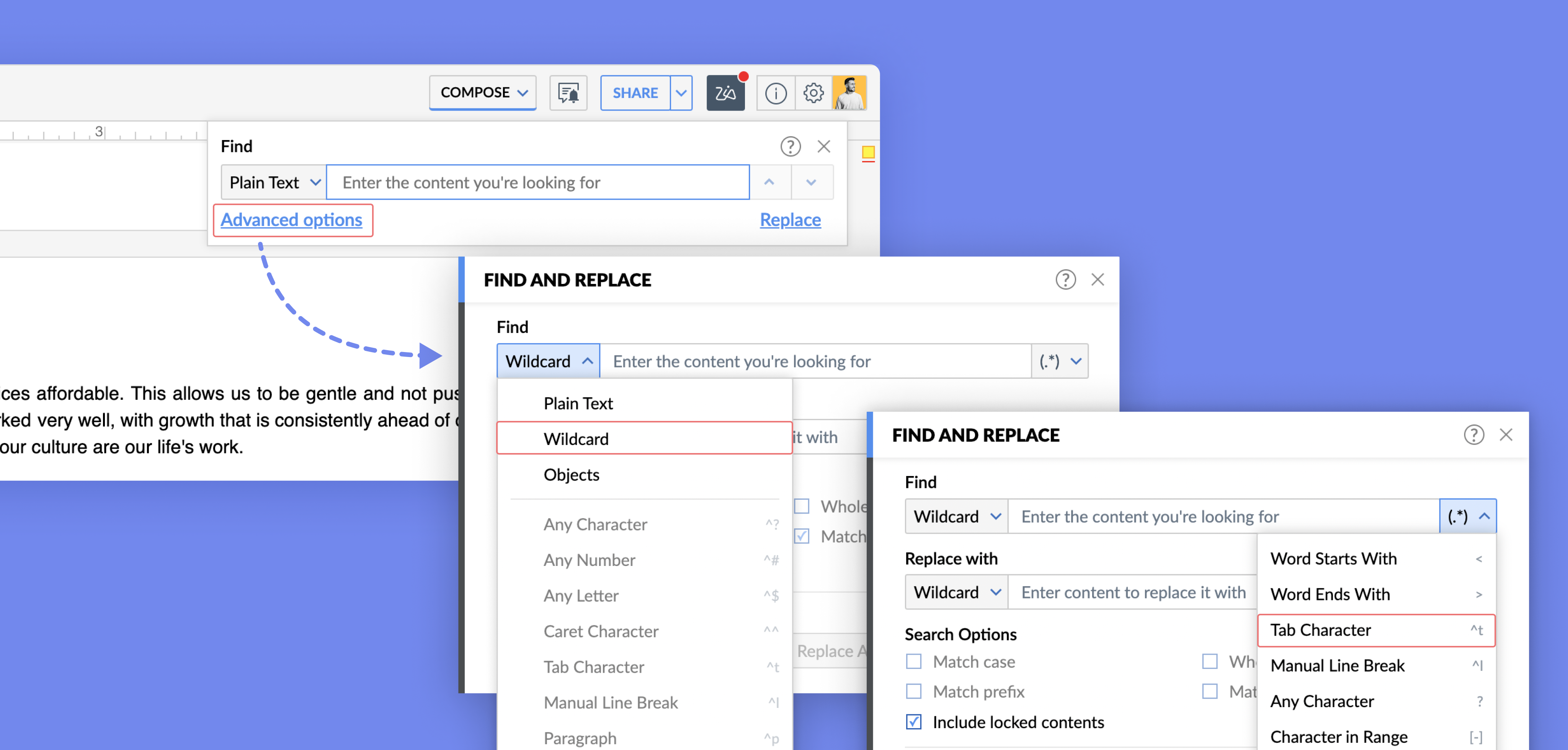Choose Manual Line Break in middle list

click(x=645, y=703)
